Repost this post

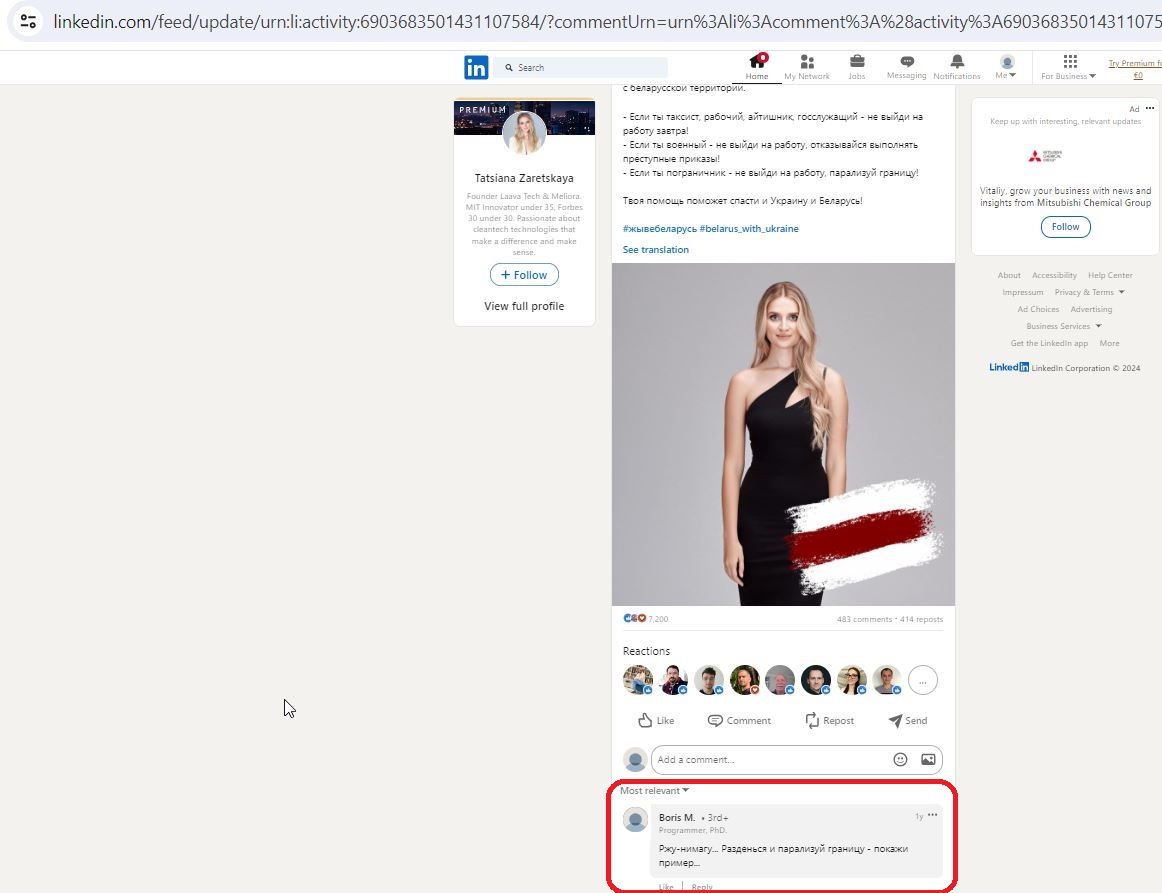click(830, 720)
